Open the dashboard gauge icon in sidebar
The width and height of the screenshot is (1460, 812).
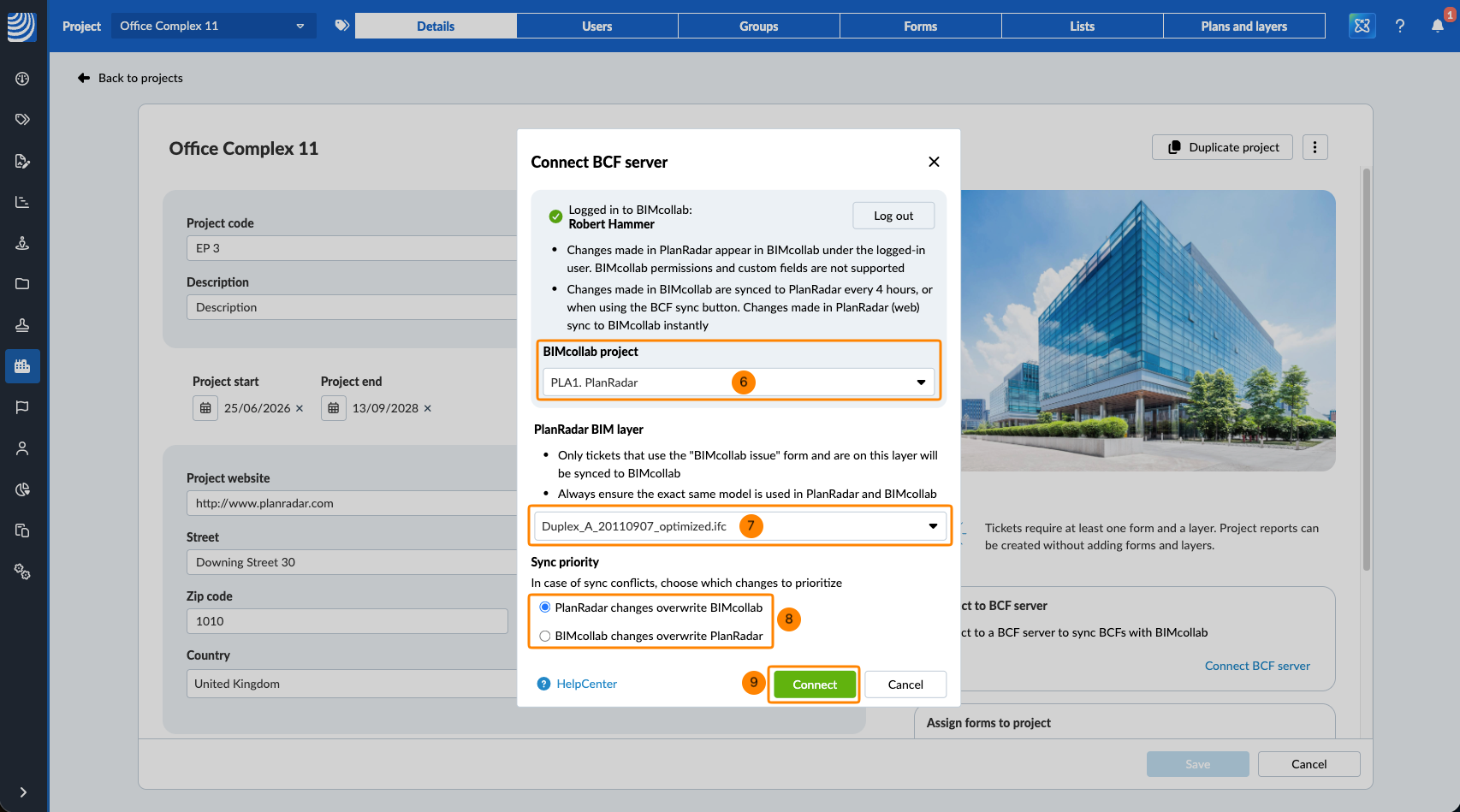22,79
